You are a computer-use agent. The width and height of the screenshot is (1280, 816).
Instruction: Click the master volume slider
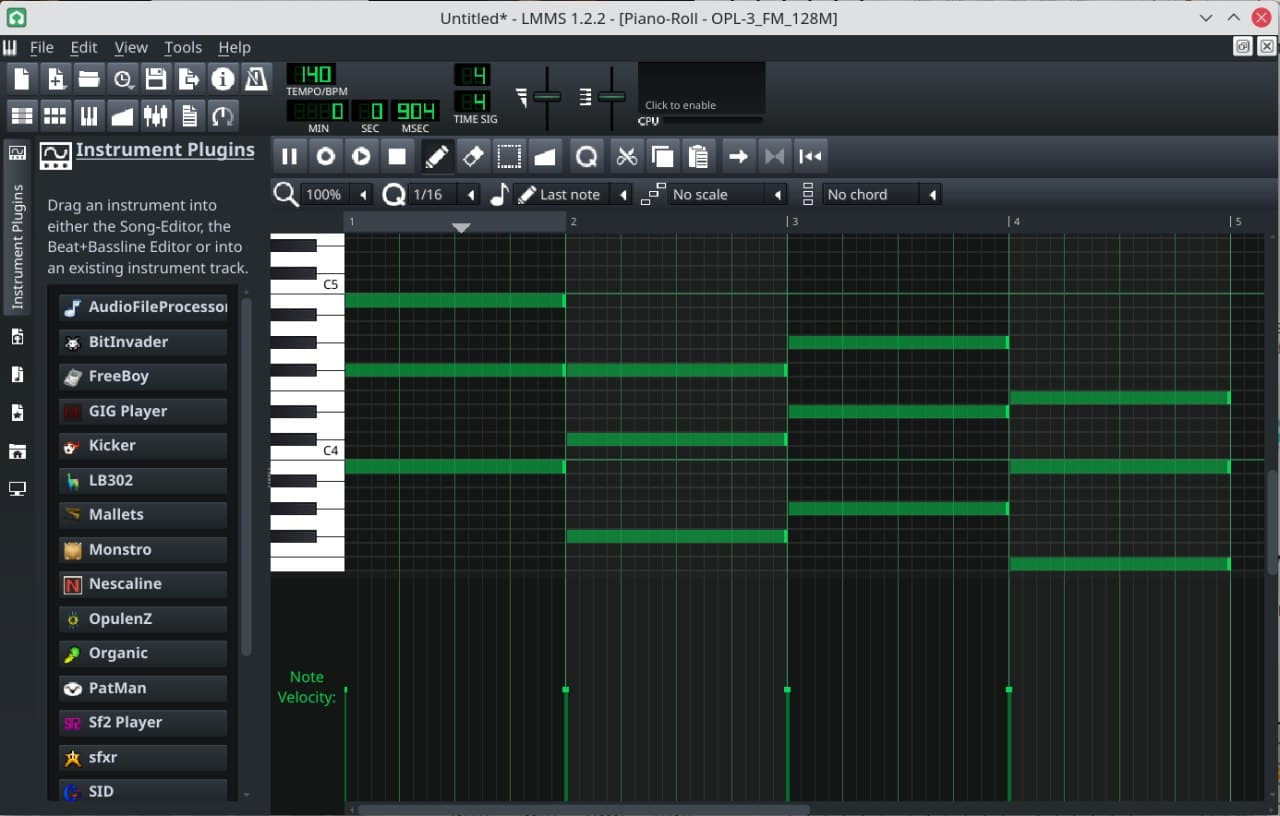547,97
